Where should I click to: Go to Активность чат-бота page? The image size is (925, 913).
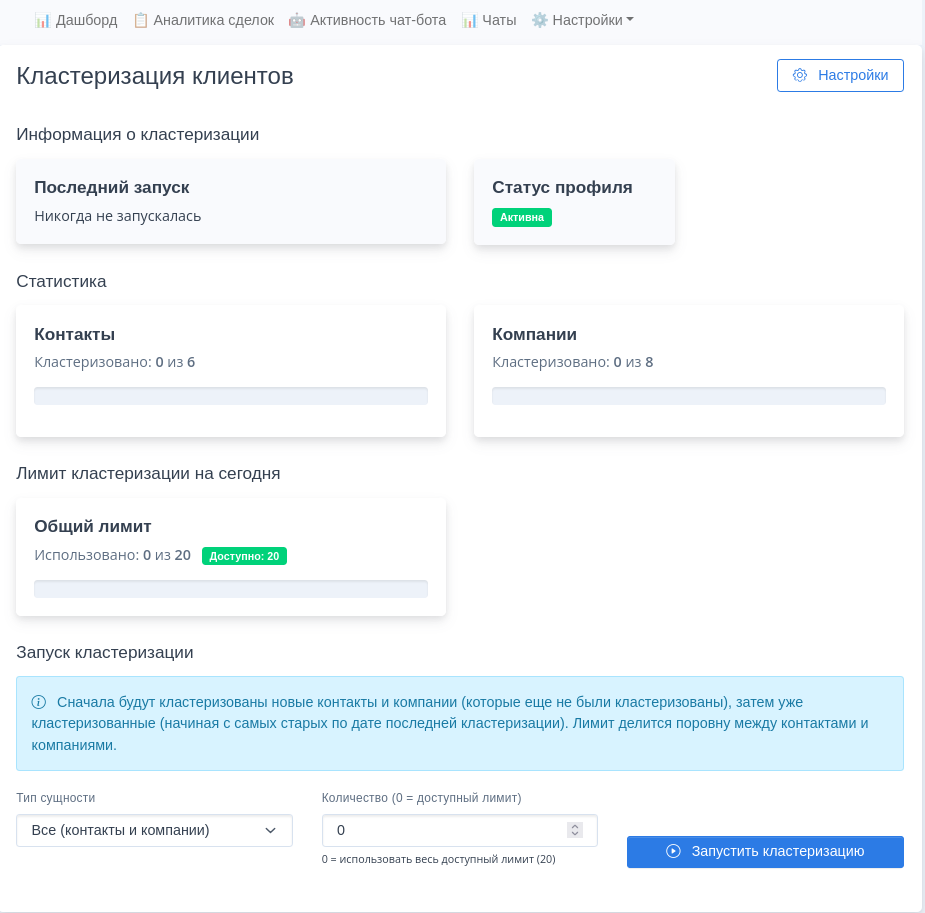[x=378, y=20]
